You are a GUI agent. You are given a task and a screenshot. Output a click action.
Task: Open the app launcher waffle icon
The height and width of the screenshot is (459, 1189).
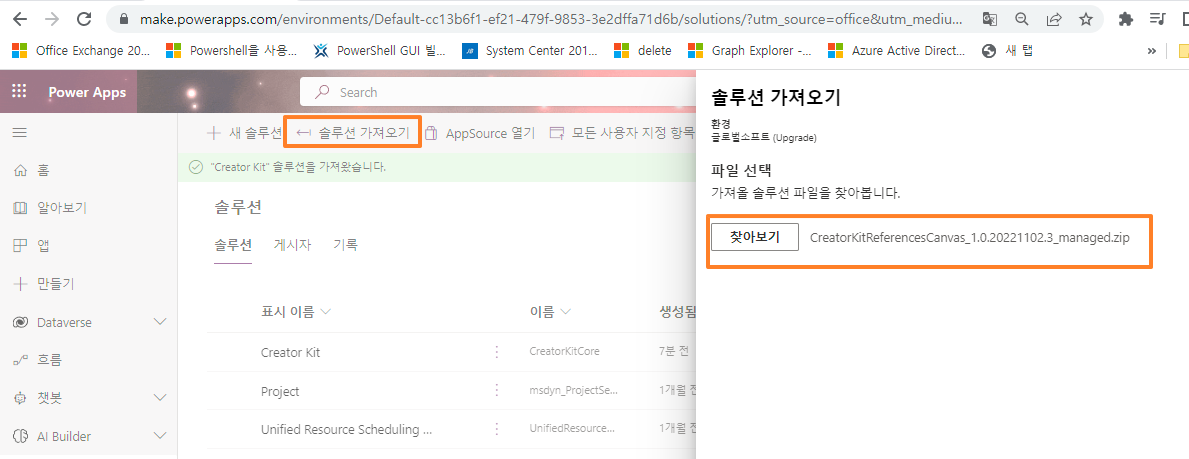coord(20,92)
